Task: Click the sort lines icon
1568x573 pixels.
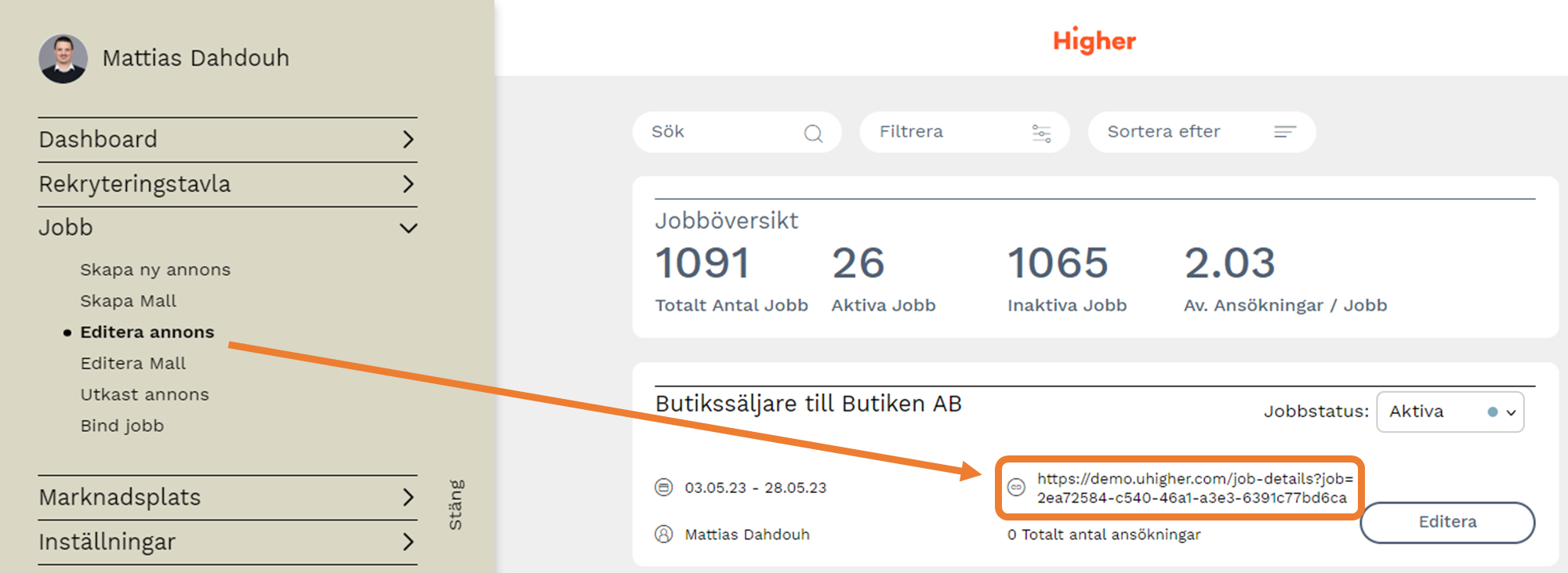Action: click(x=1284, y=132)
